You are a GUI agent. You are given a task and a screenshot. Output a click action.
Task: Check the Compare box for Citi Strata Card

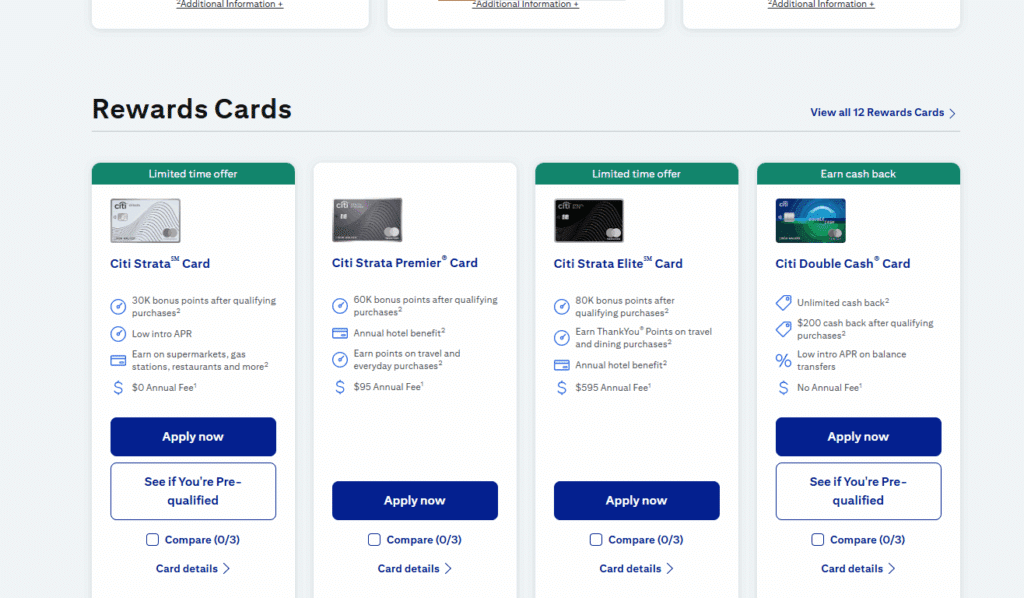coord(153,540)
